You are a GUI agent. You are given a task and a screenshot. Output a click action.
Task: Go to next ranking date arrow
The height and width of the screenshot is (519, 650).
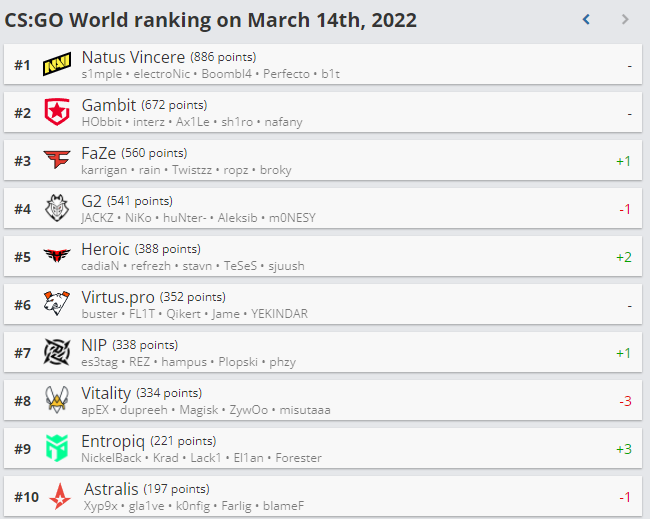(625, 19)
